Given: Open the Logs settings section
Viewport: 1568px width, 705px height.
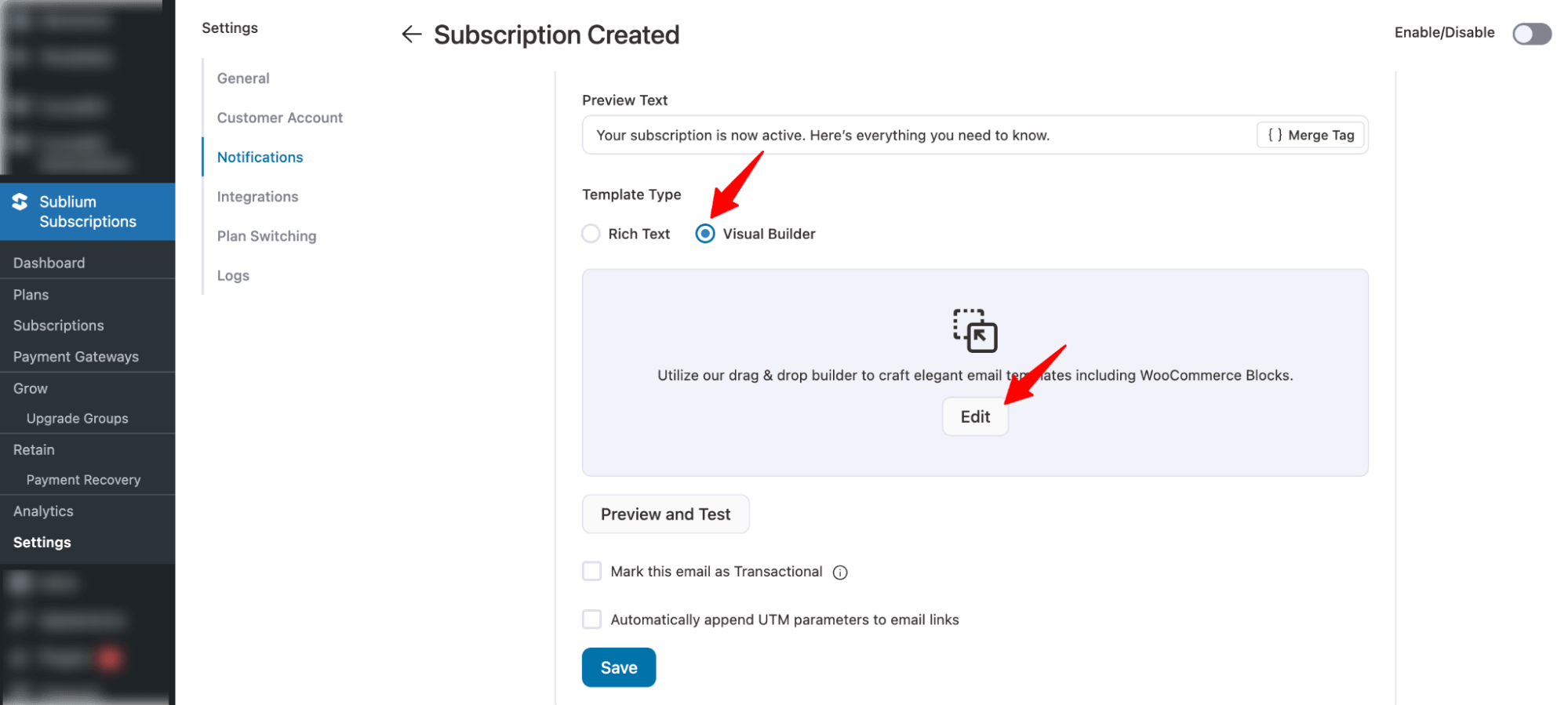Looking at the screenshot, I should 232,274.
